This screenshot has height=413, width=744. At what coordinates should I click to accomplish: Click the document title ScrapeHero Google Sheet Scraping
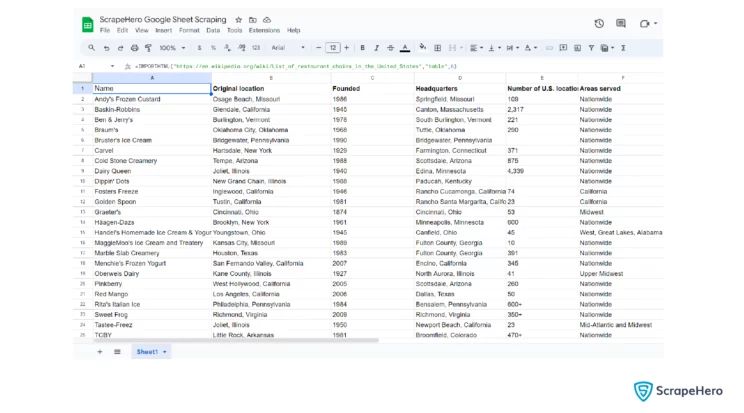click(163, 19)
